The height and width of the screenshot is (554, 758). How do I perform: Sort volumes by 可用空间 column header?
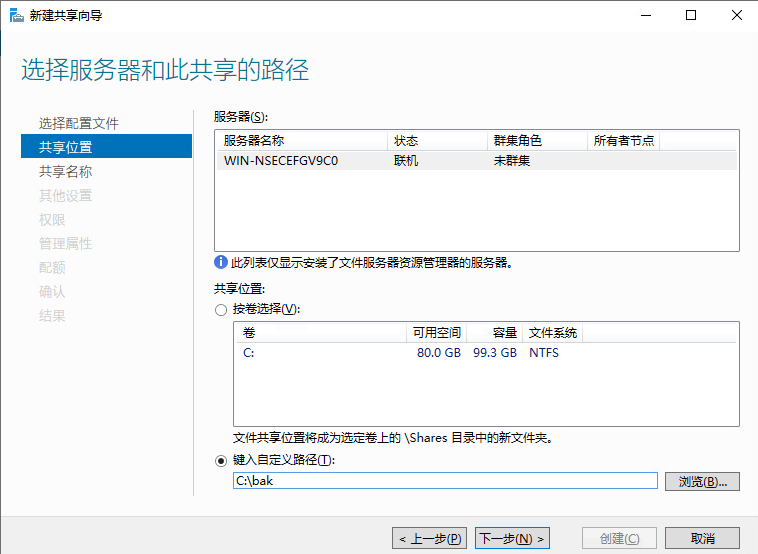coord(436,333)
